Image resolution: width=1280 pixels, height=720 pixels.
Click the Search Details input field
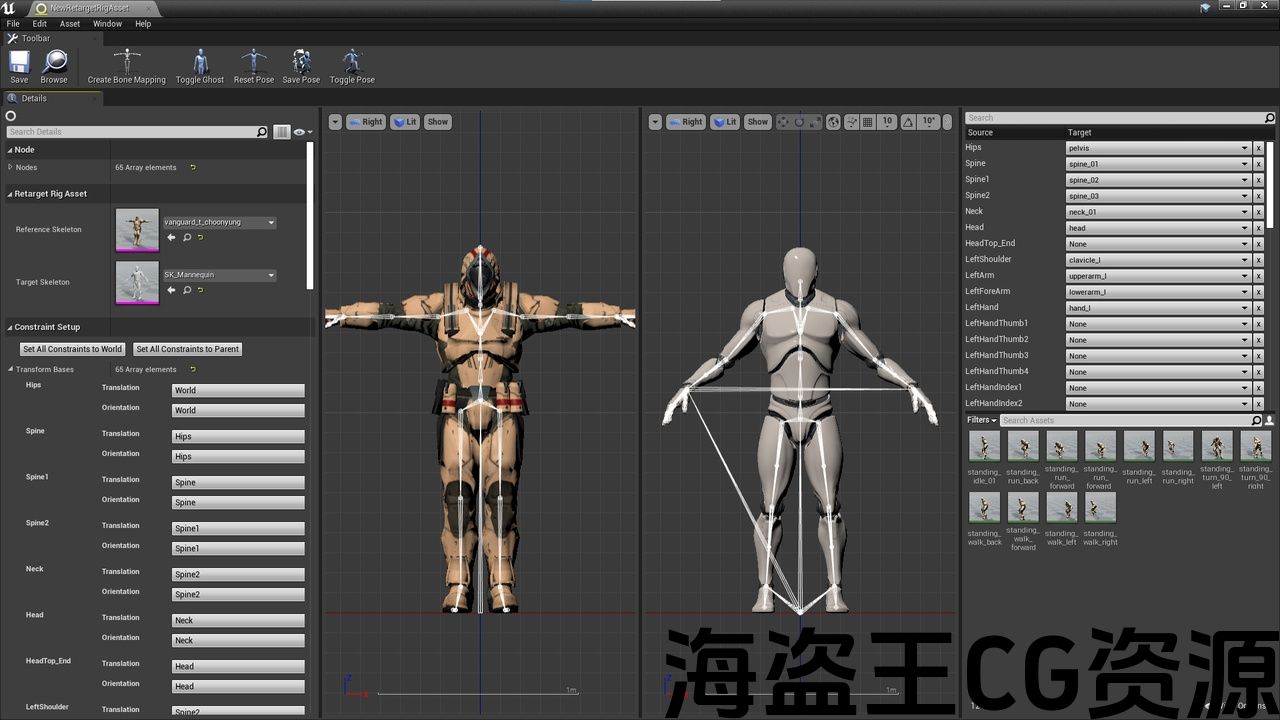pos(131,132)
